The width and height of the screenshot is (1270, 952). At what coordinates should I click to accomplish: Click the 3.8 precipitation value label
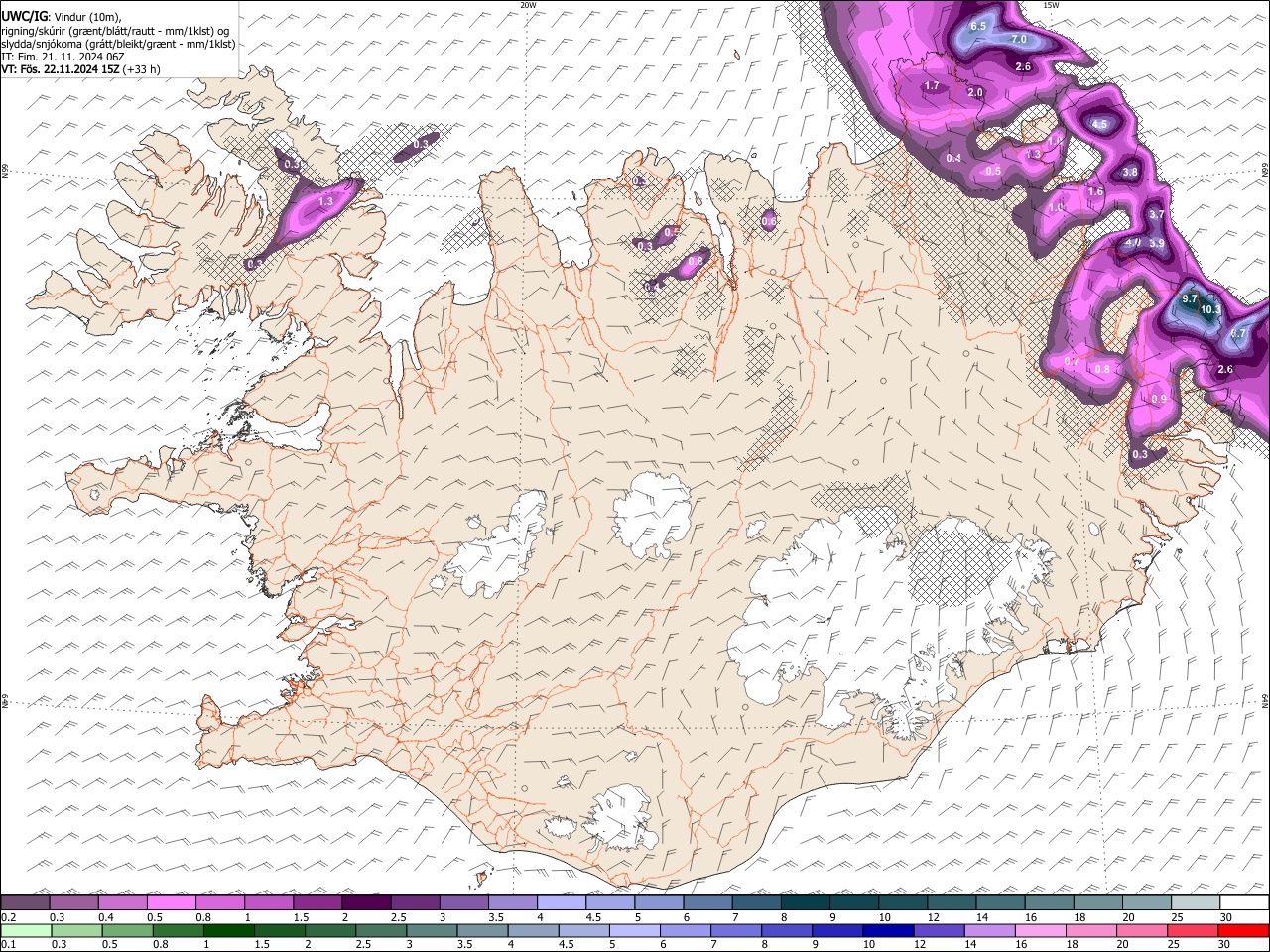(x=1130, y=172)
